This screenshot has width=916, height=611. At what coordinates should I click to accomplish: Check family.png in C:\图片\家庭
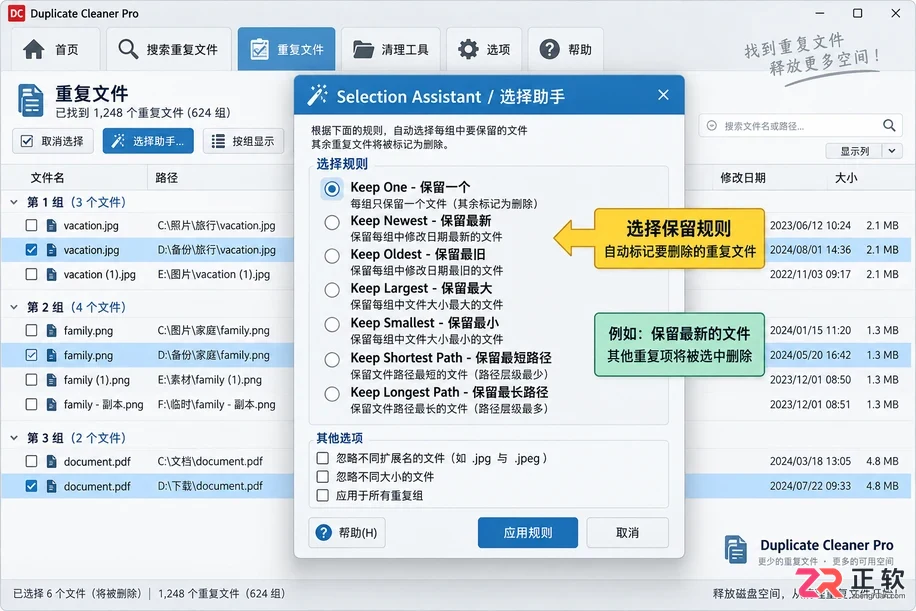[32, 331]
